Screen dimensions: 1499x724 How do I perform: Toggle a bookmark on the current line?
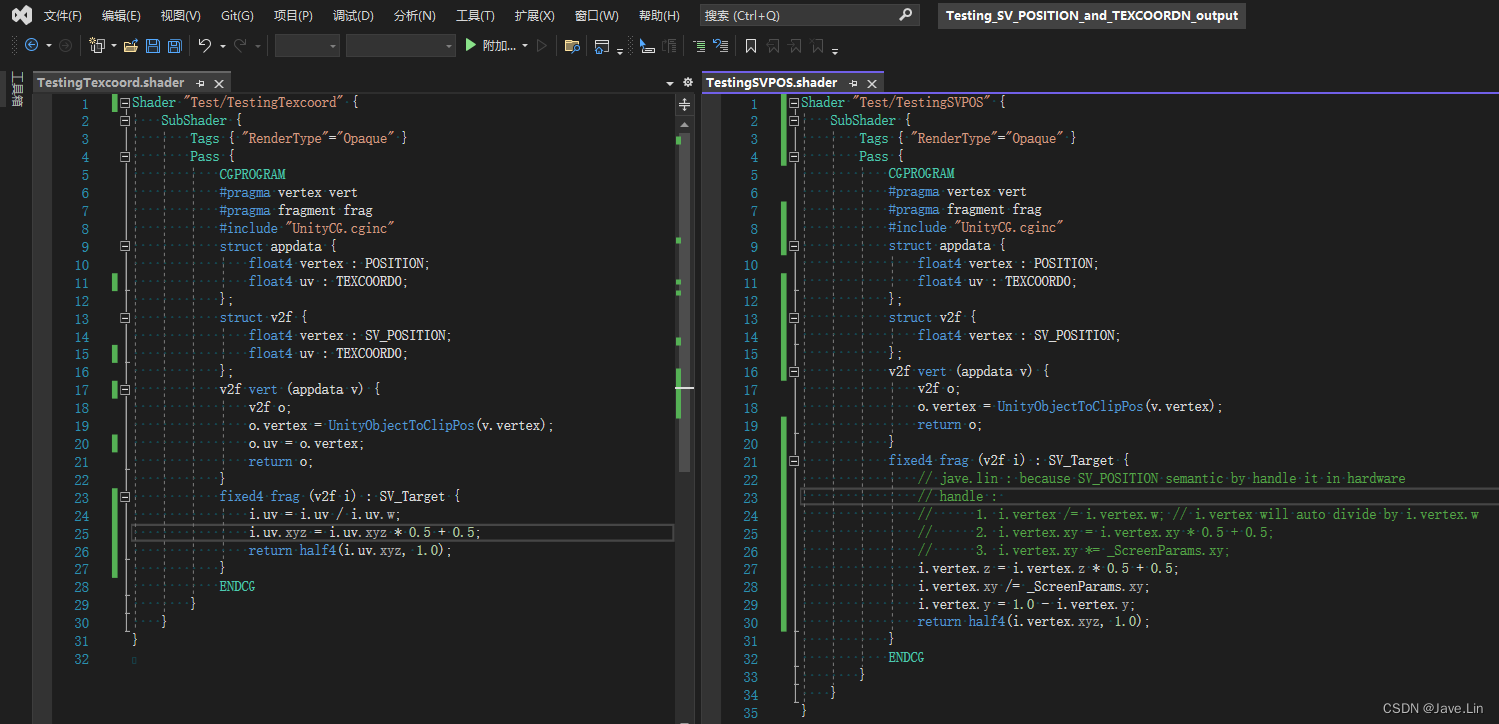pyautogui.click(x=751, y=45)
